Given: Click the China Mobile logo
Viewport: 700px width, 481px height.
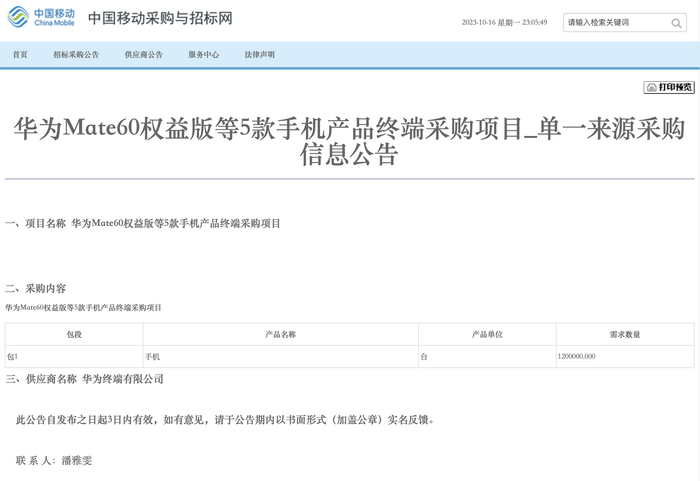Looking at the screenshot, I should point(41,17).
